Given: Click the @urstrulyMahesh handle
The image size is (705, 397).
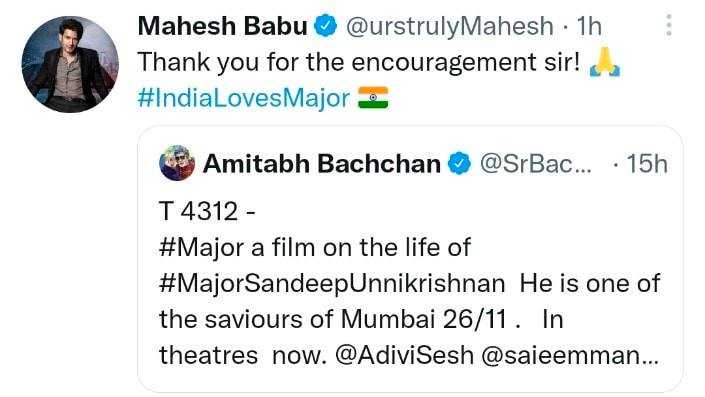Looking at the screenshot, I should tap(450, 26).
